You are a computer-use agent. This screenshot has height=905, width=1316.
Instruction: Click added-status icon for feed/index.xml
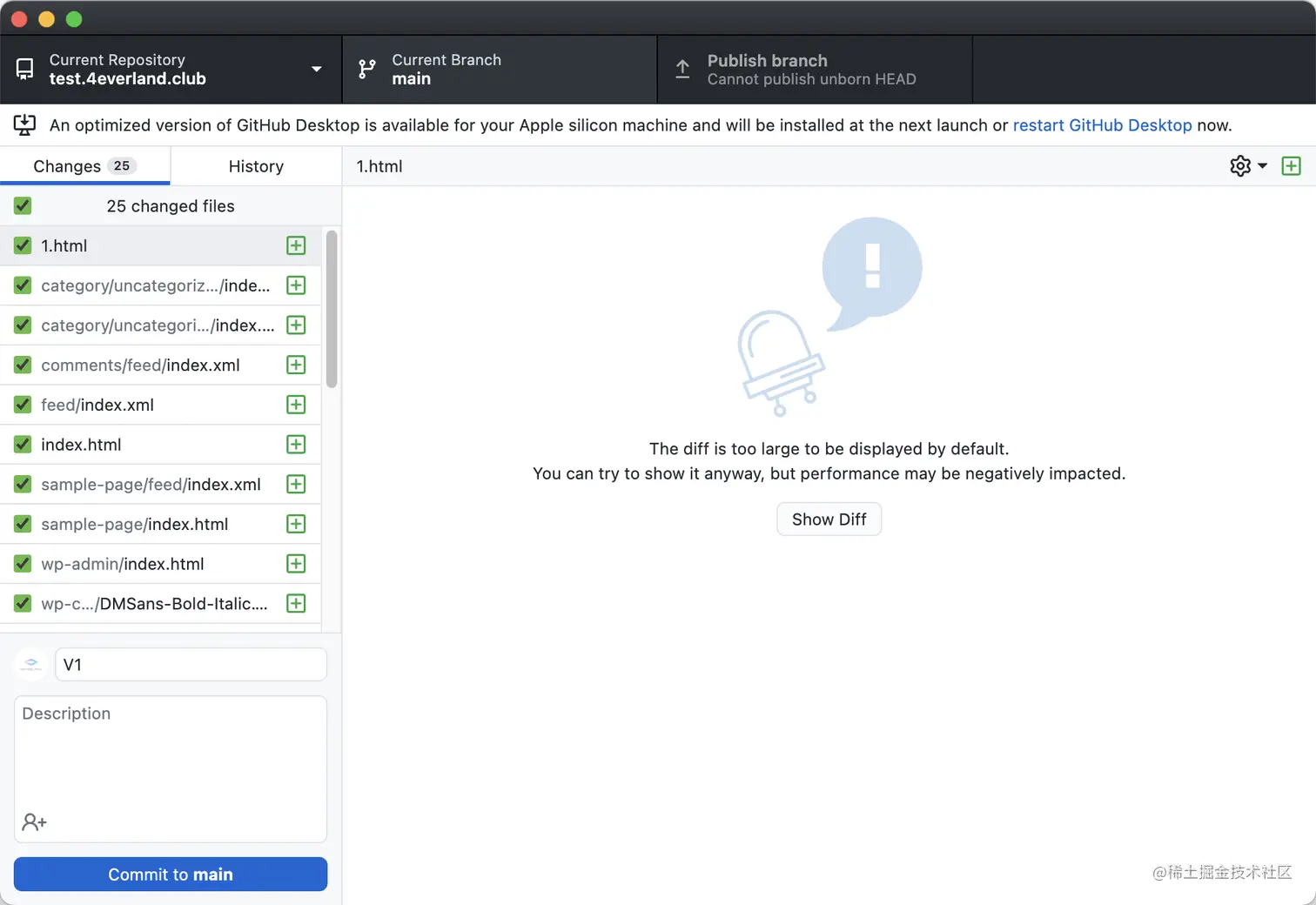click(296, 405)
